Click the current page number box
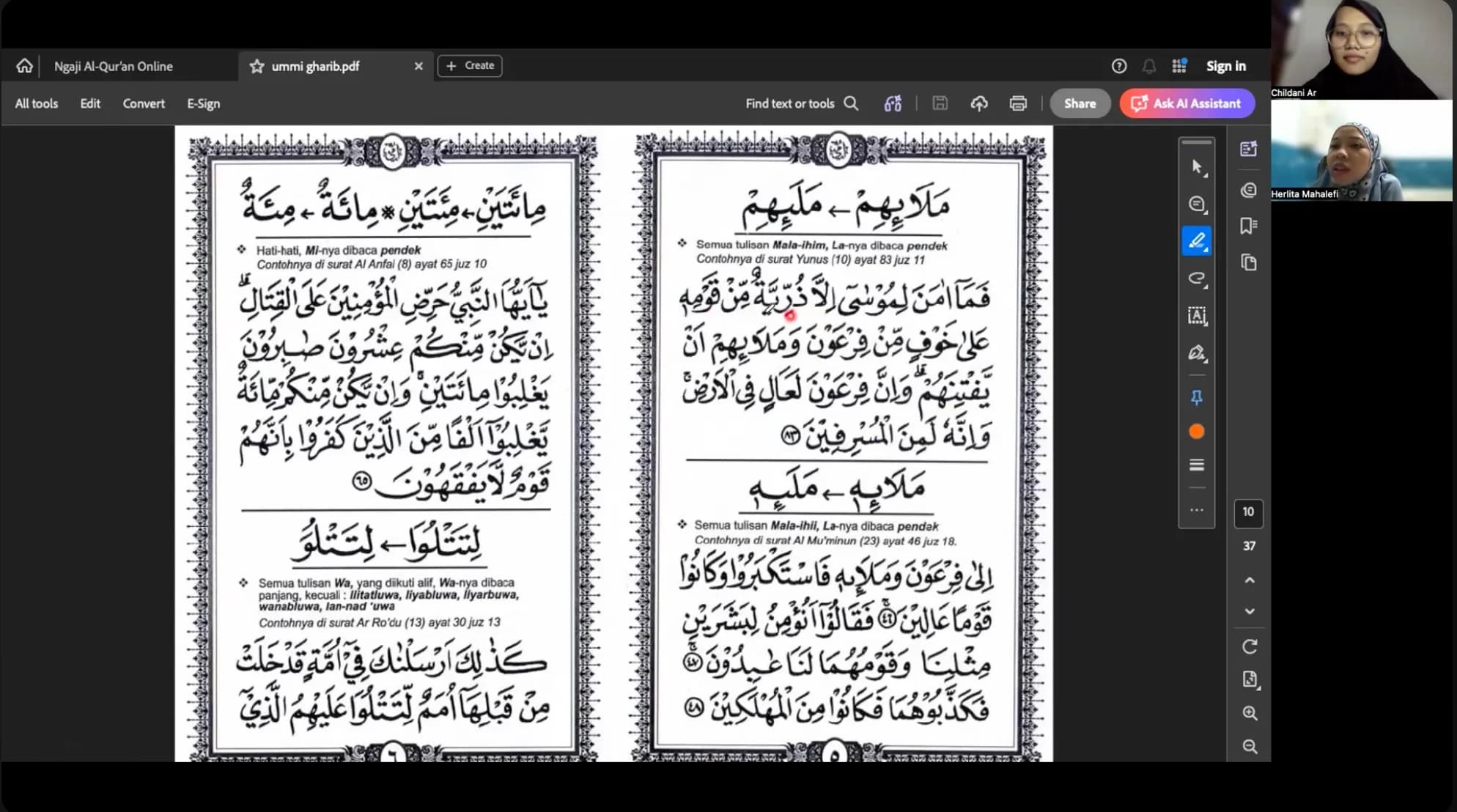 coord(1248,512)
